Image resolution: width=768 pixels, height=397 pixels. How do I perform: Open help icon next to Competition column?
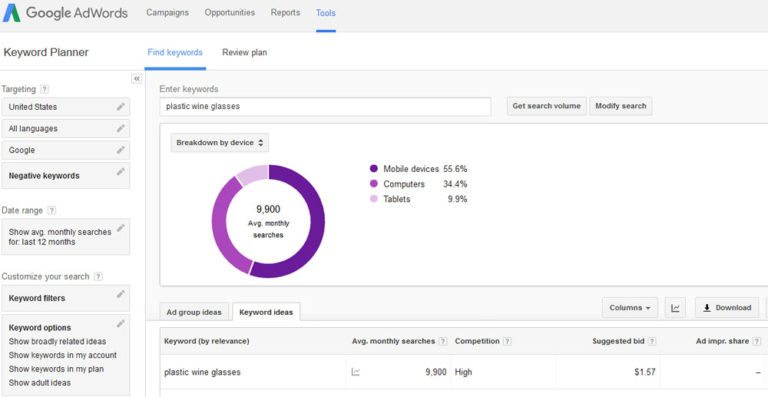click(x=507, y=341)
